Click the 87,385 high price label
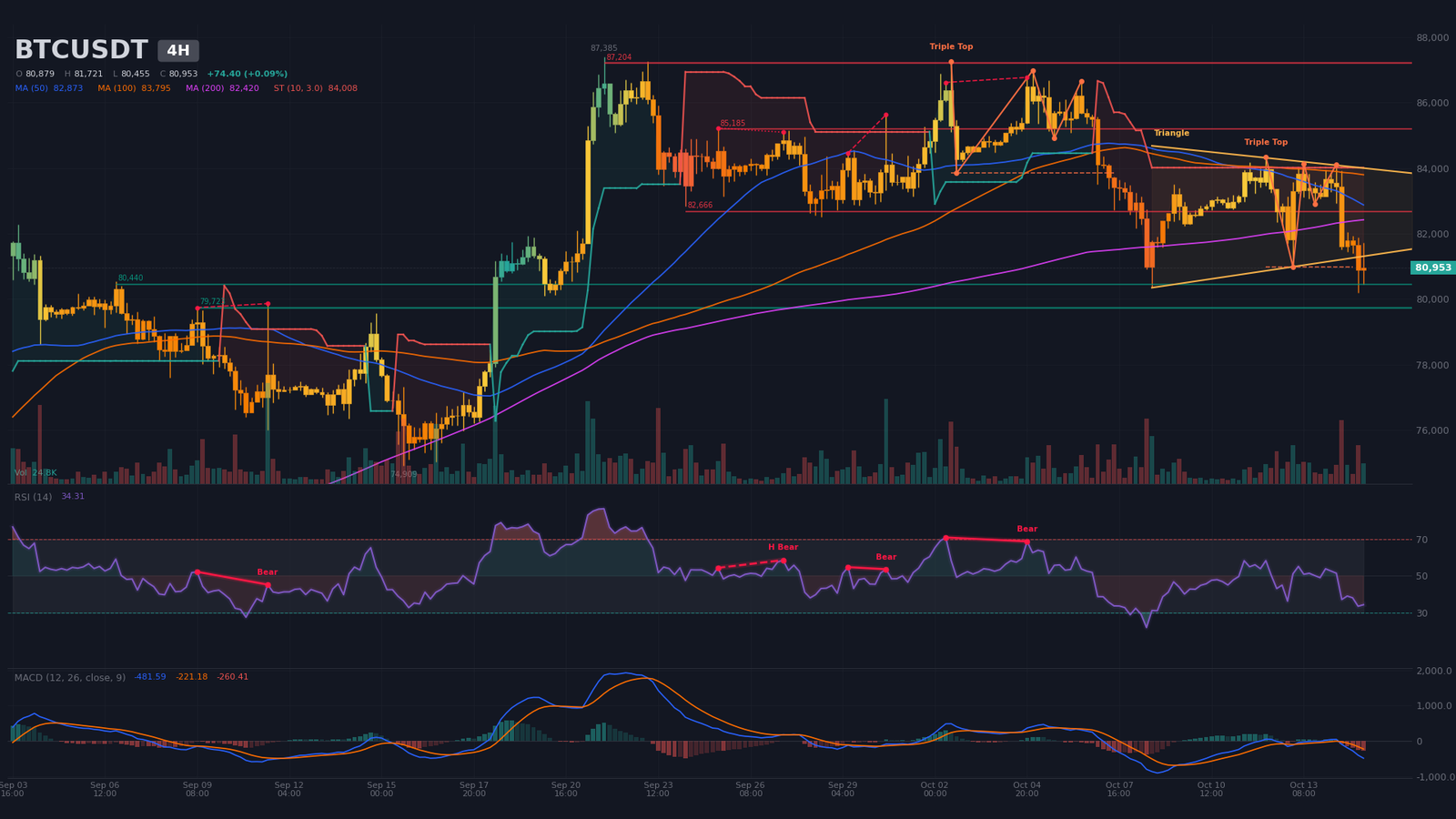This screenshot has width=1456, height=819. [x=603, y=48]
